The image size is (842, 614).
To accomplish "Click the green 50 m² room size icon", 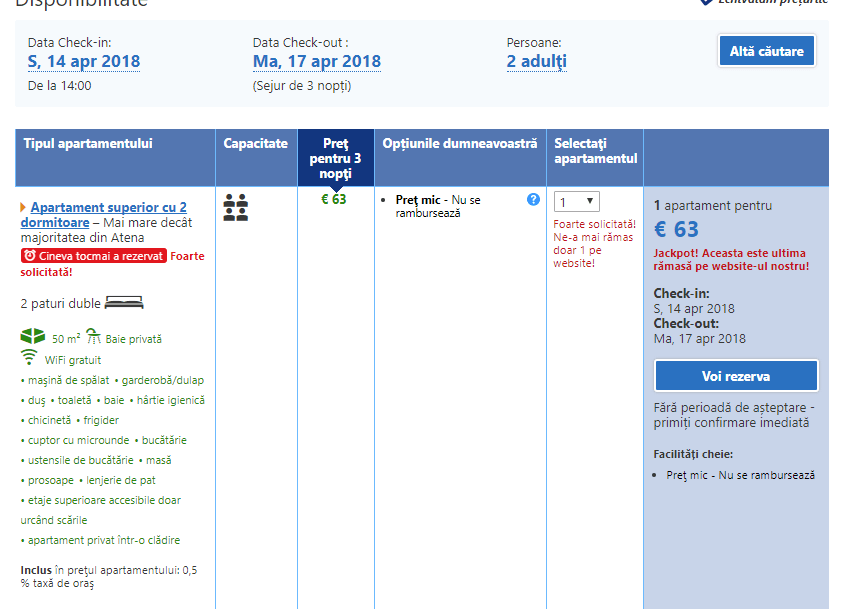I will (x=33, y=337).
